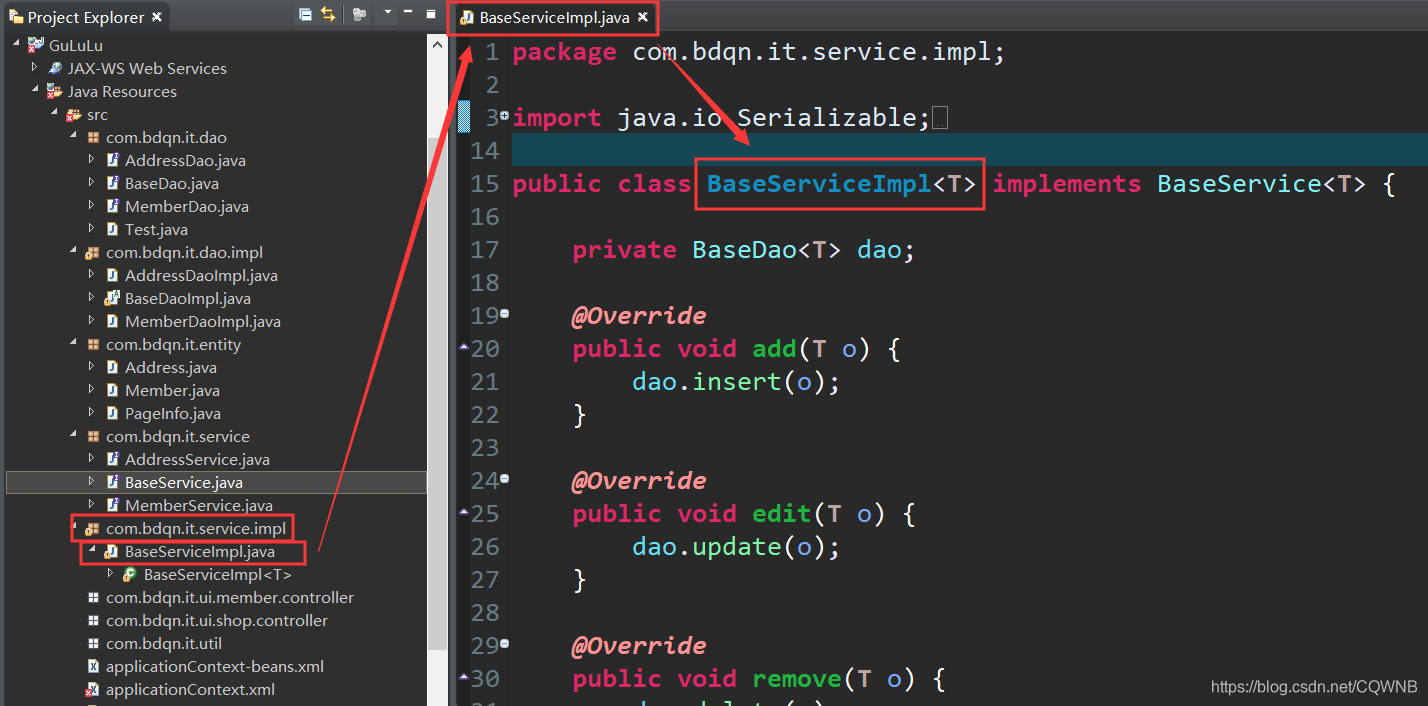This screenshot has width=1428, height=706.
Task: Expand folded imports at line 3
Action: click(504, 116)
